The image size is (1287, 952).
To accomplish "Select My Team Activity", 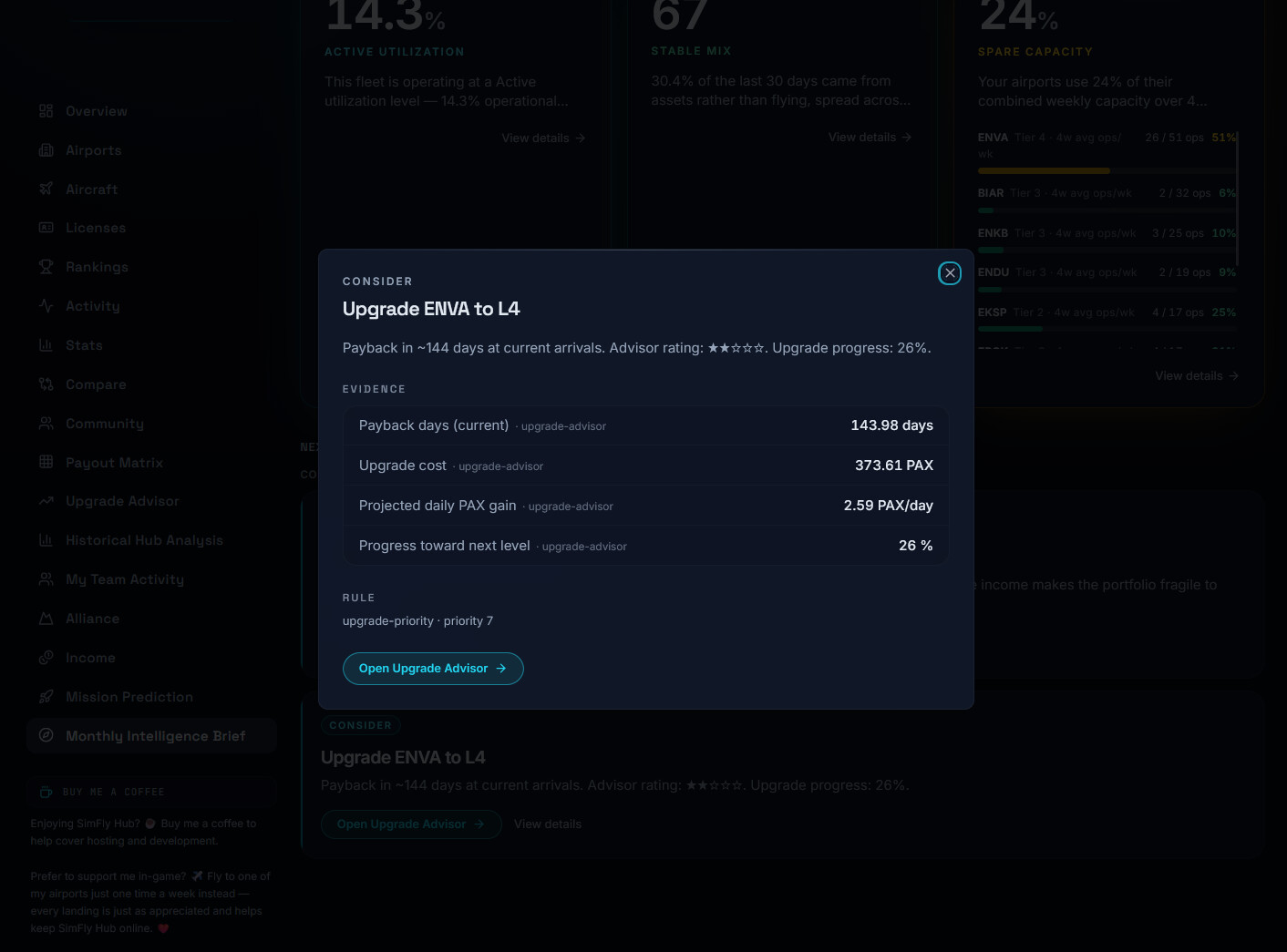I will (x=151, y=579).
